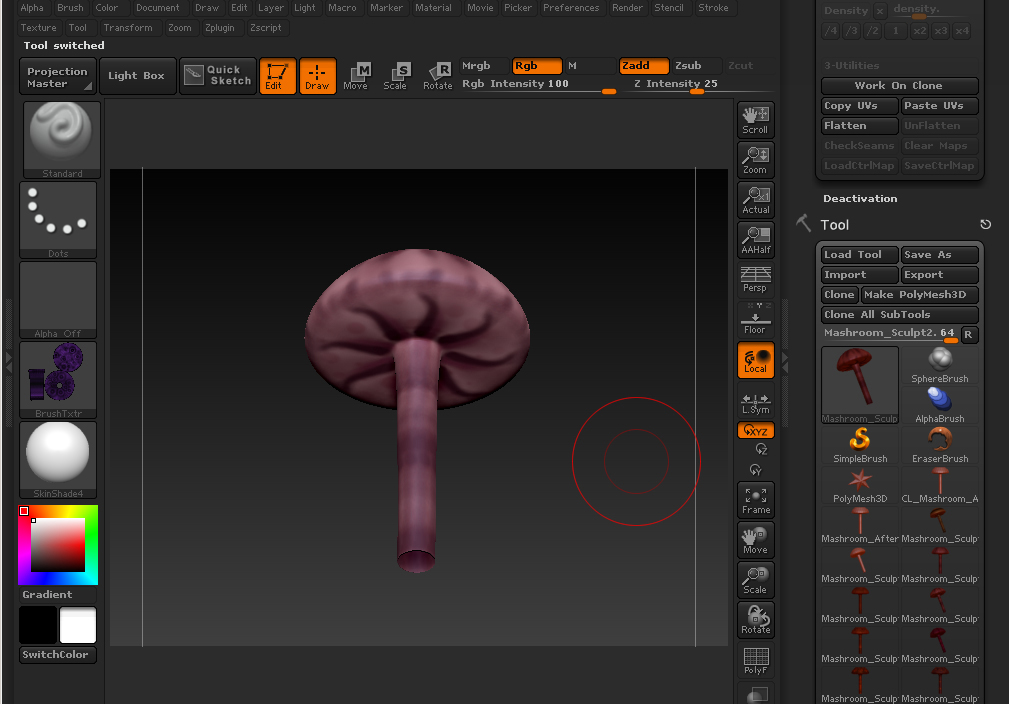Expand the Projection Master button

point(57,77)
